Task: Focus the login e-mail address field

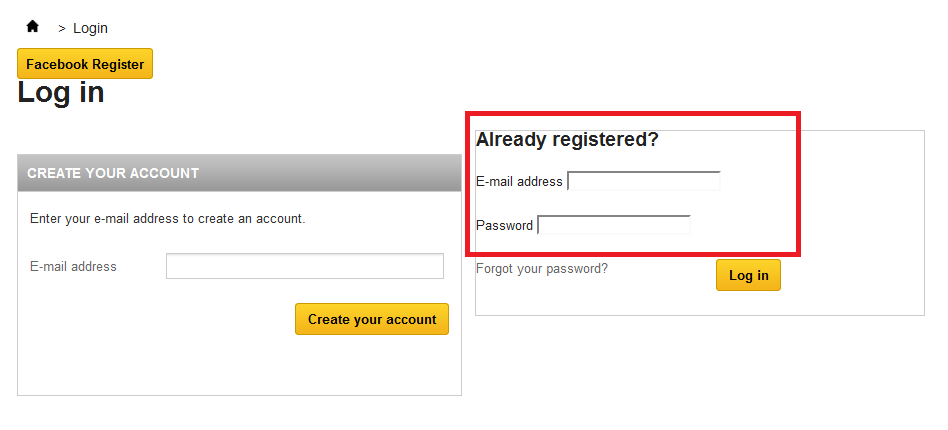Action: [644, 181]
